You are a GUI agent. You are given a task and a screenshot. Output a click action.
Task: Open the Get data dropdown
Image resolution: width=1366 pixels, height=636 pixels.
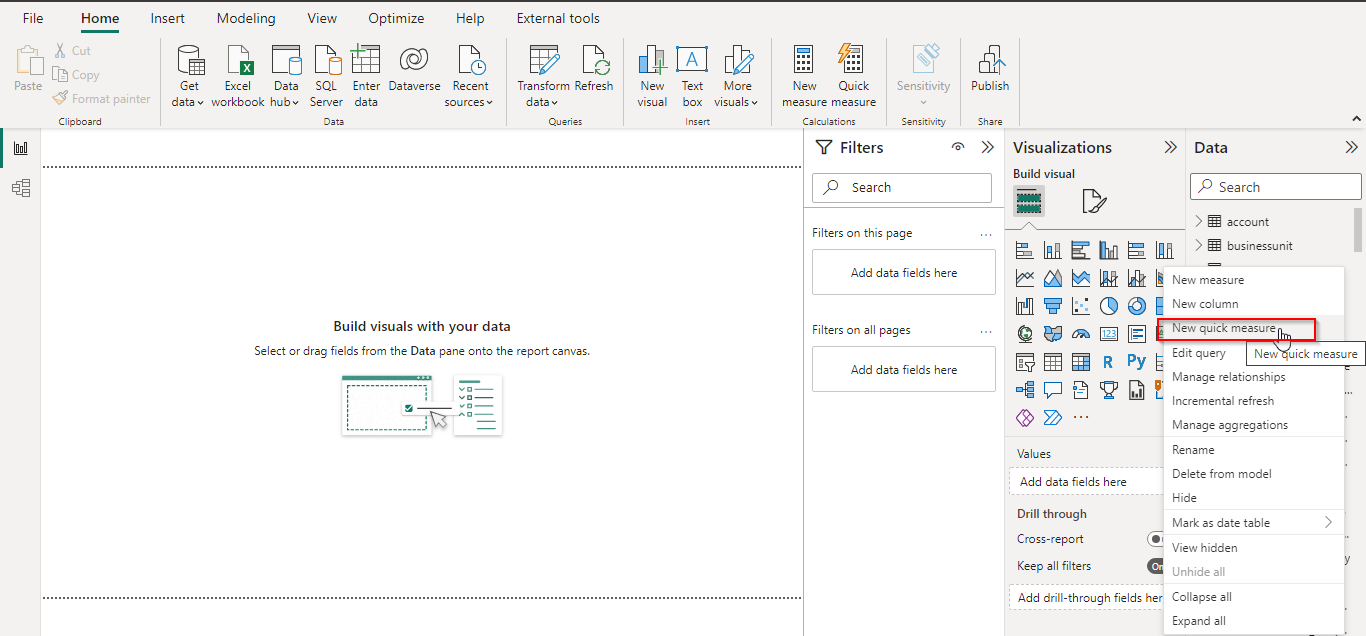pyautogui.click(x=188, y=101)
